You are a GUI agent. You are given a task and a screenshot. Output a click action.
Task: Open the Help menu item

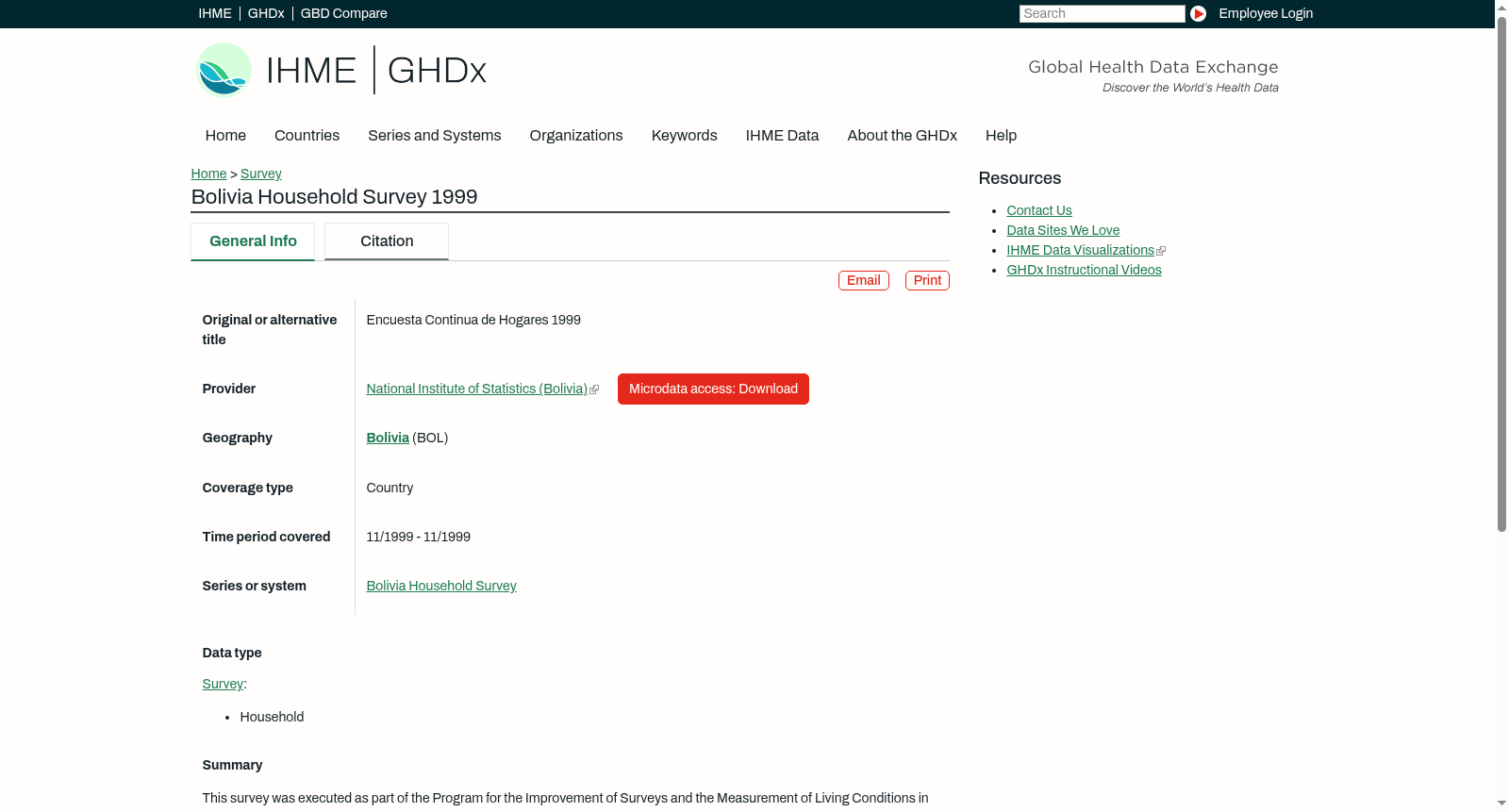click(1001, 136)
